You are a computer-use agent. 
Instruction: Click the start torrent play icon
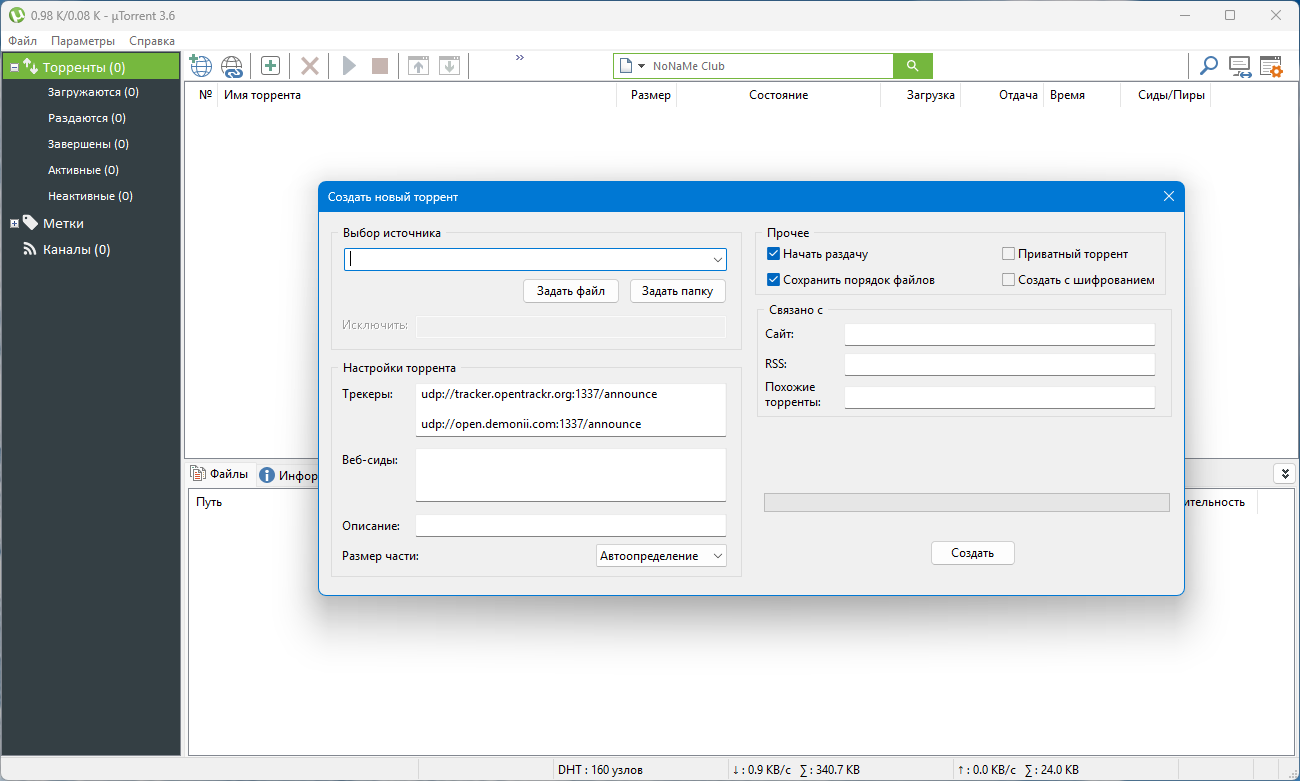coord(349,66)
